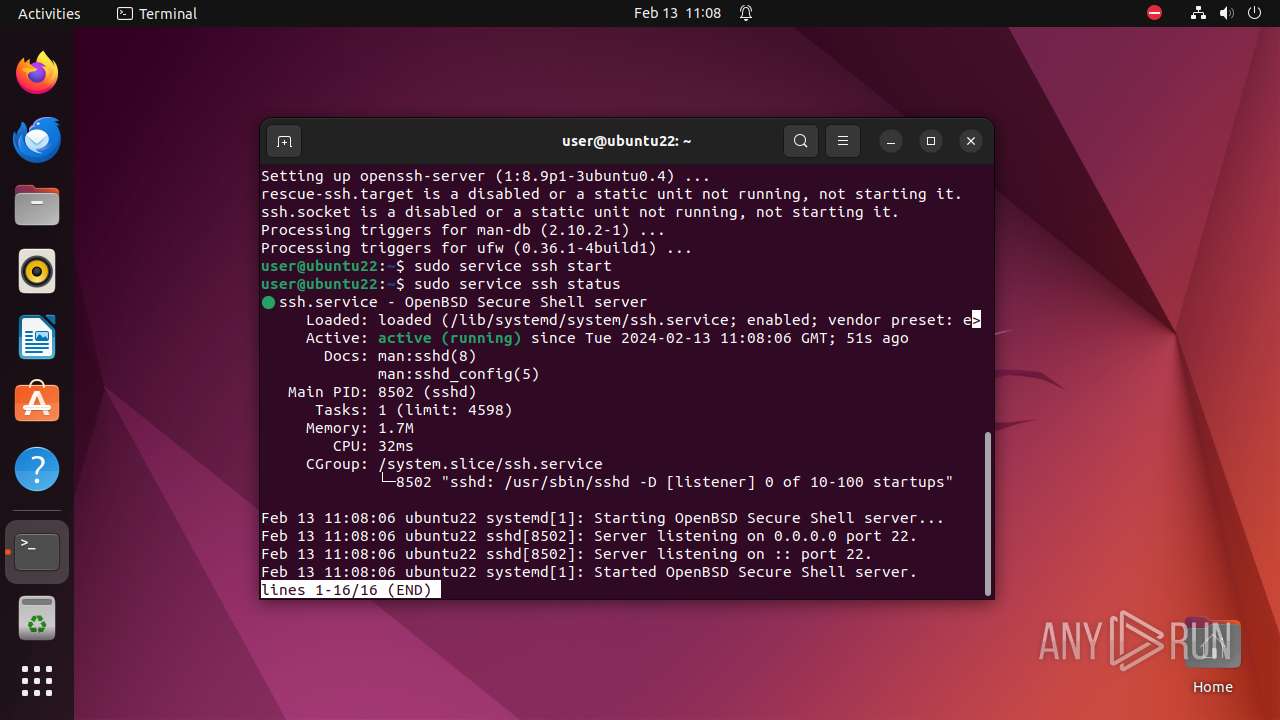The image size is (1280, 720).
Task: Click 'Memory: 1.7M' line
Action: [x=360, y=428]
